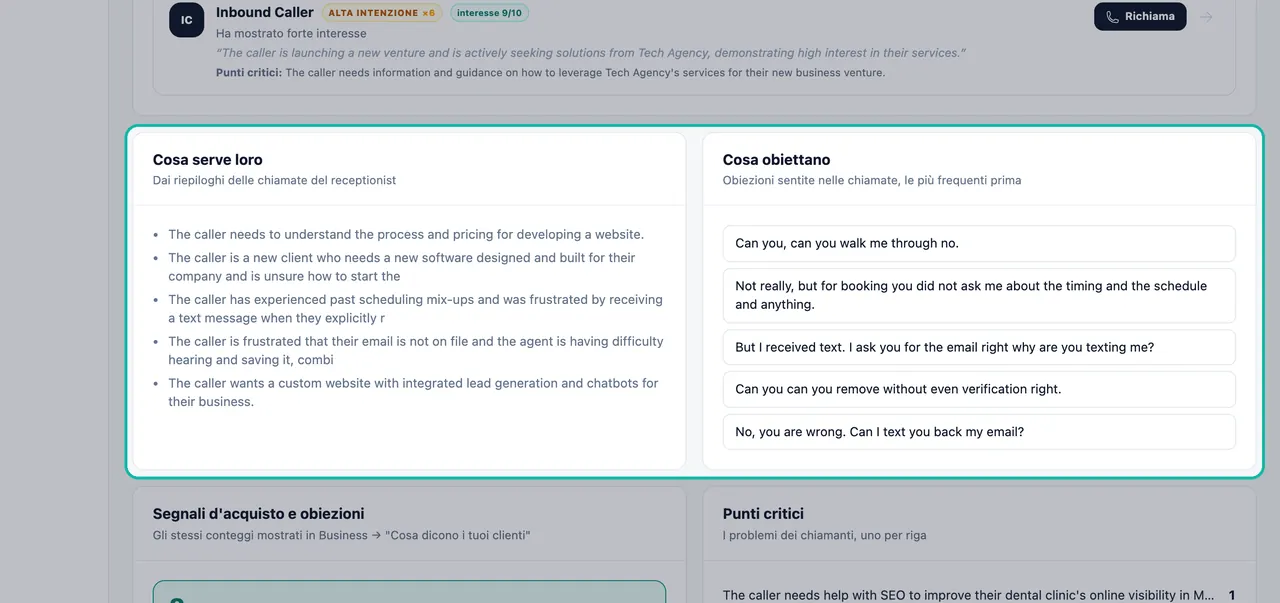Click objection 'remove without even verification right'
1280x603 pixels.
pyautogui.click(x=979, y=389)
